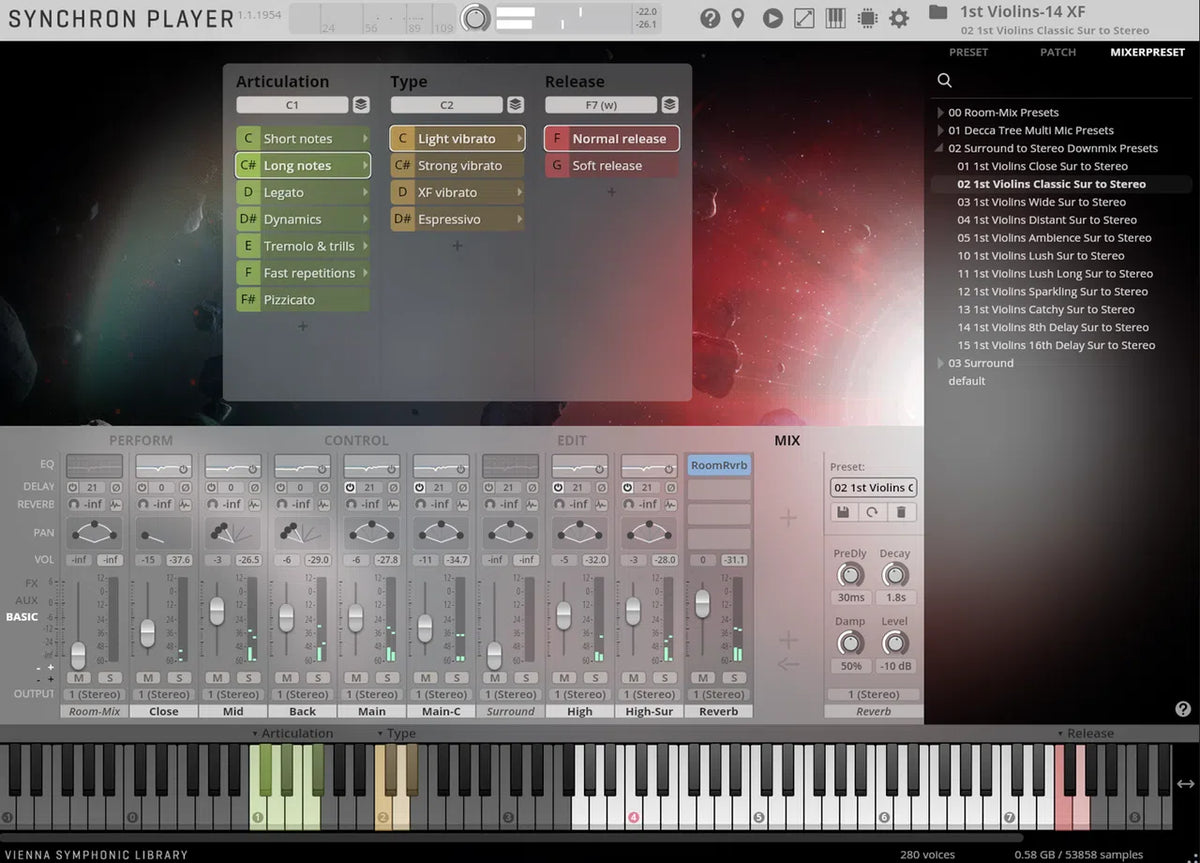The height and width of the screenshot is (863, 1200).
Task: Click the save mixer preset disk icon
Action: [844, 511]
